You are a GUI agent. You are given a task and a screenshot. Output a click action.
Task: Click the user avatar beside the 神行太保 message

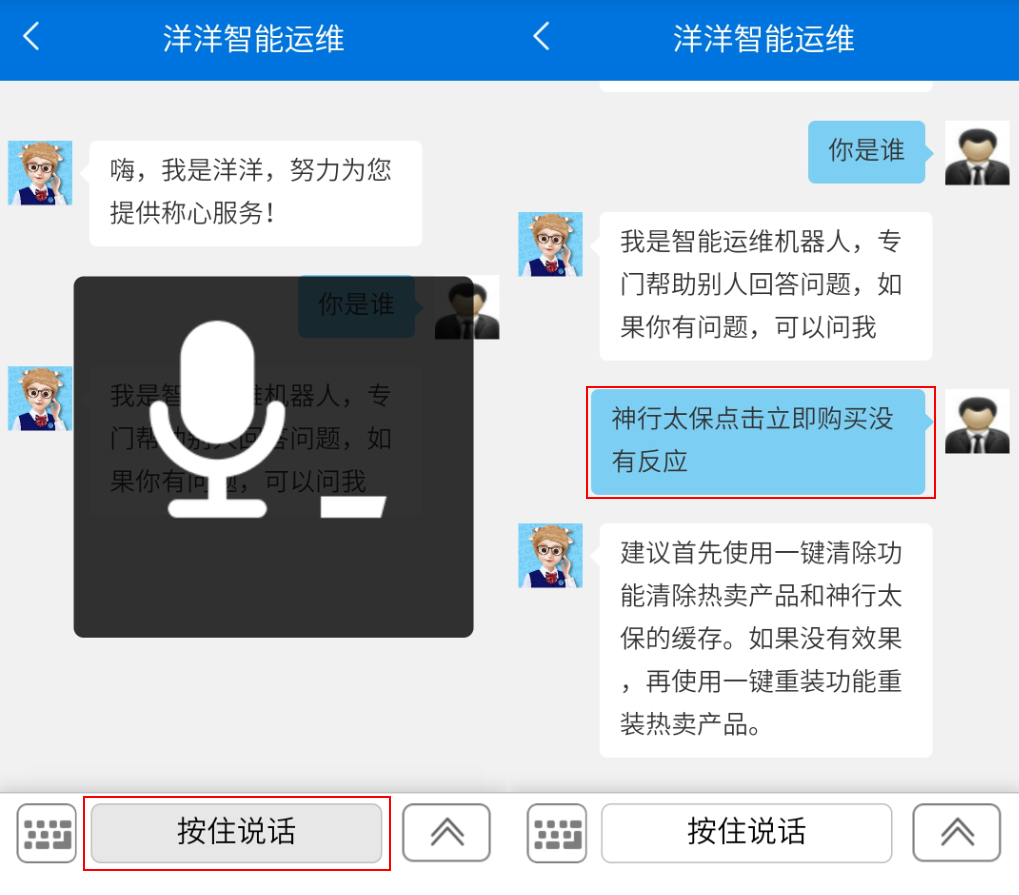976,421
